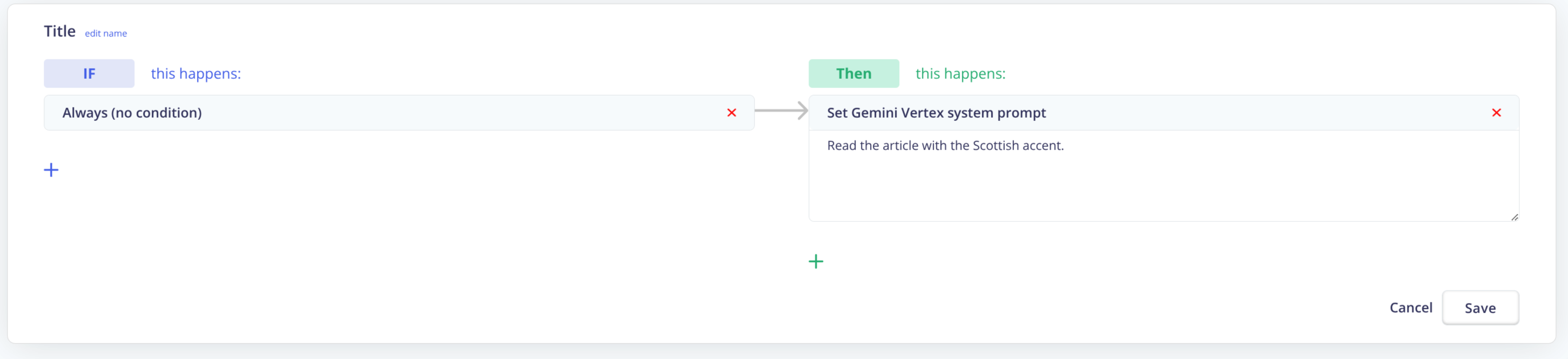
Task: Click the blue IF badge
Action: click(x=89, y=73)
